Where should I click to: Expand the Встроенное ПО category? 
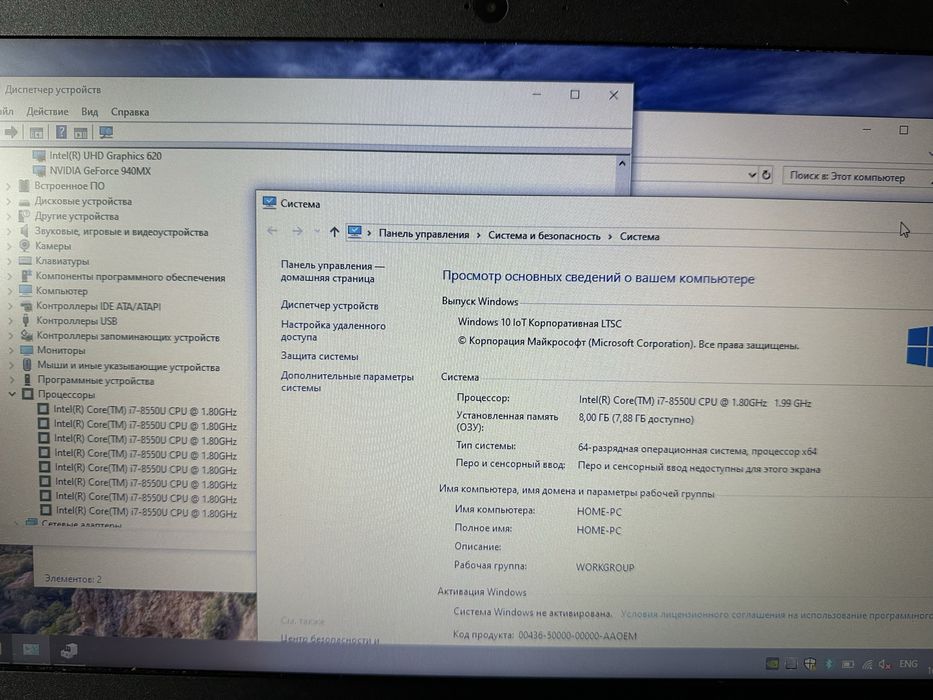[8, 186]
